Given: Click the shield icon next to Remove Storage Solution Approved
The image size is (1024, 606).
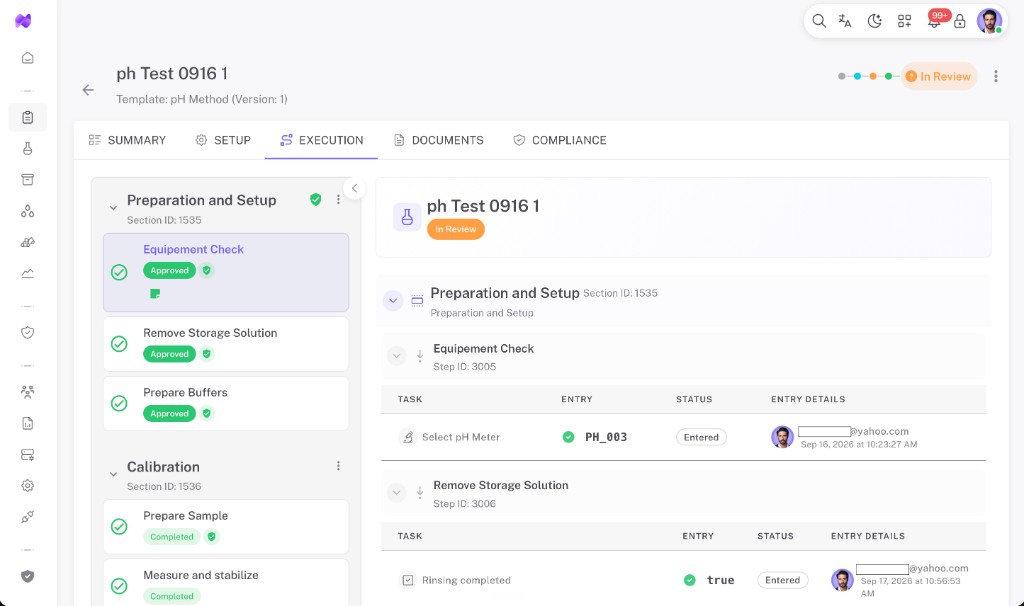Looking at the screenshot, I should pos(206,354).
